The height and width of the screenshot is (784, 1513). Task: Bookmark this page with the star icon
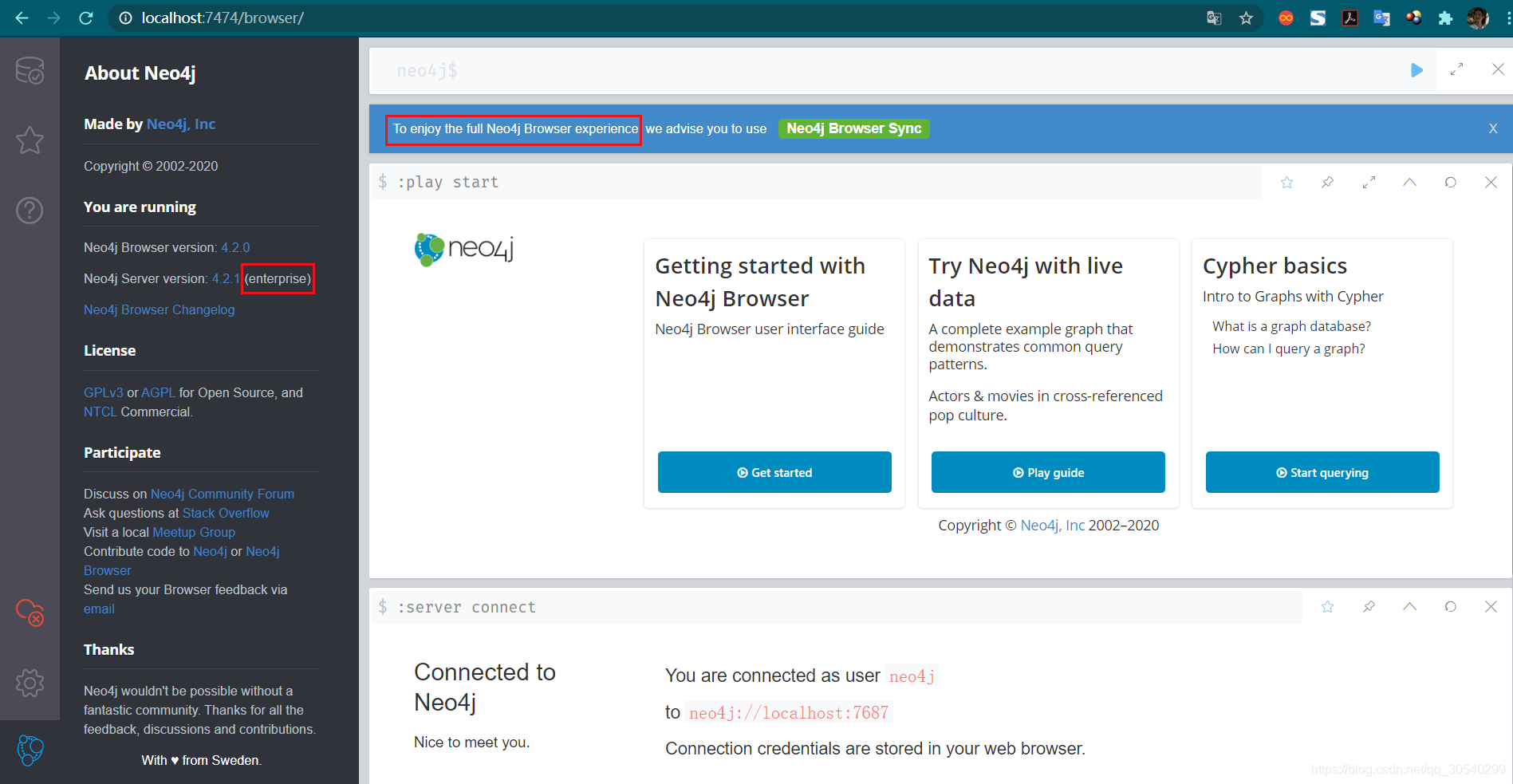pos(1246,18)
